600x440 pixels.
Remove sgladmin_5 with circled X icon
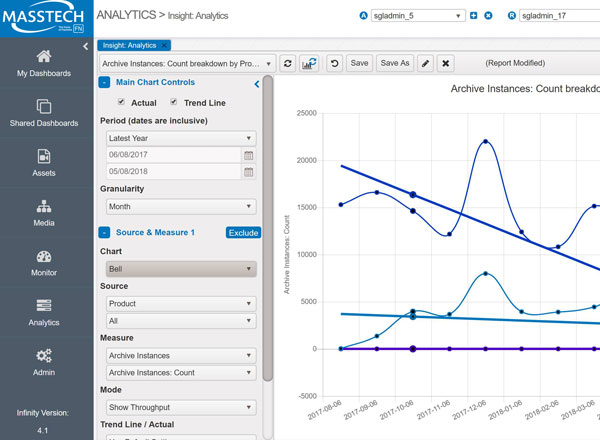pos(488,16)
